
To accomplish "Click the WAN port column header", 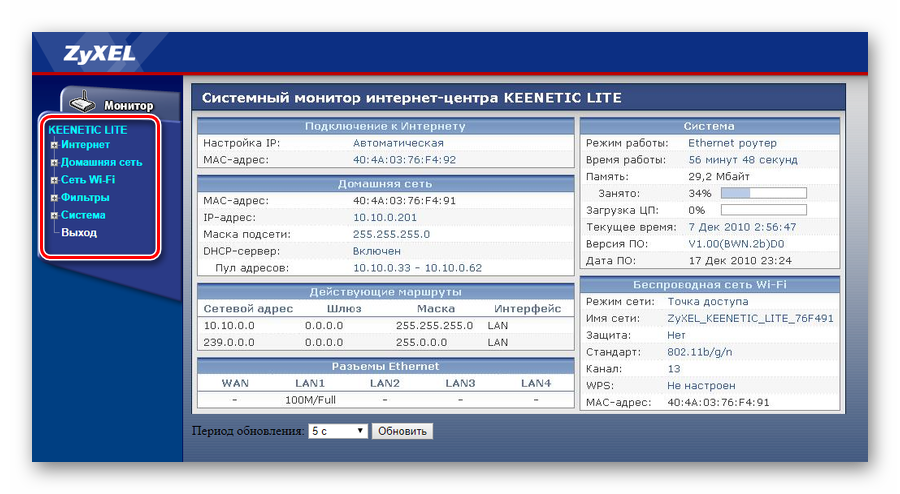I will tap(235, 383).
